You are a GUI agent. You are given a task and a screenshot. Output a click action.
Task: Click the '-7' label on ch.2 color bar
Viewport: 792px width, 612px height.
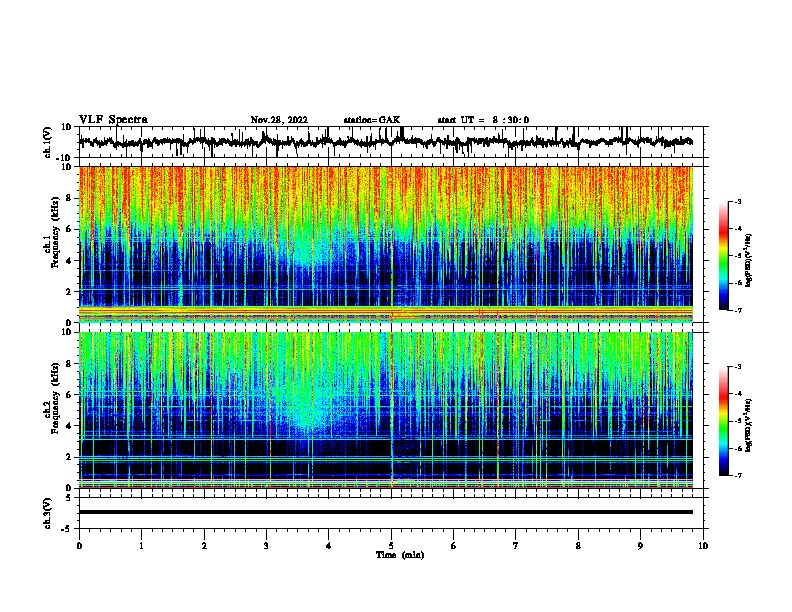pos(737,475)
